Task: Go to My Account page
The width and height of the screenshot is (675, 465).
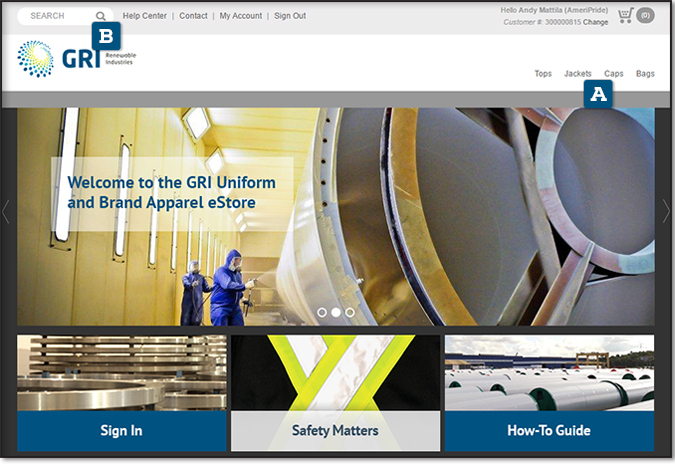Action: pyautogui.click(x=241, y=16)
